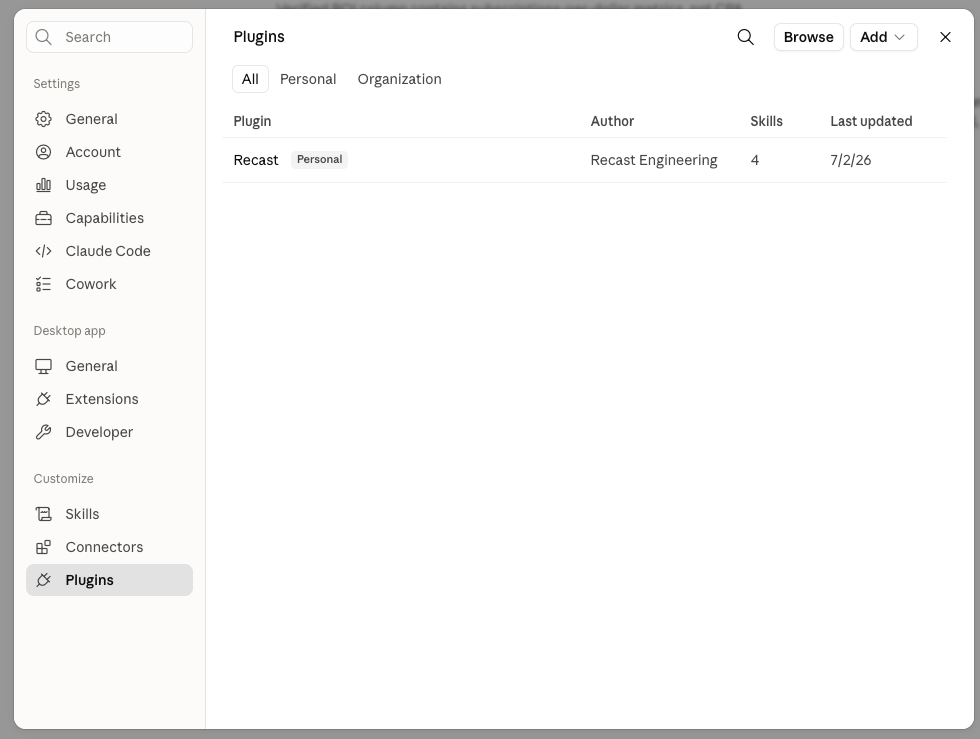Open Developer settings
The image size is (980, 739).
coord(109,432)
